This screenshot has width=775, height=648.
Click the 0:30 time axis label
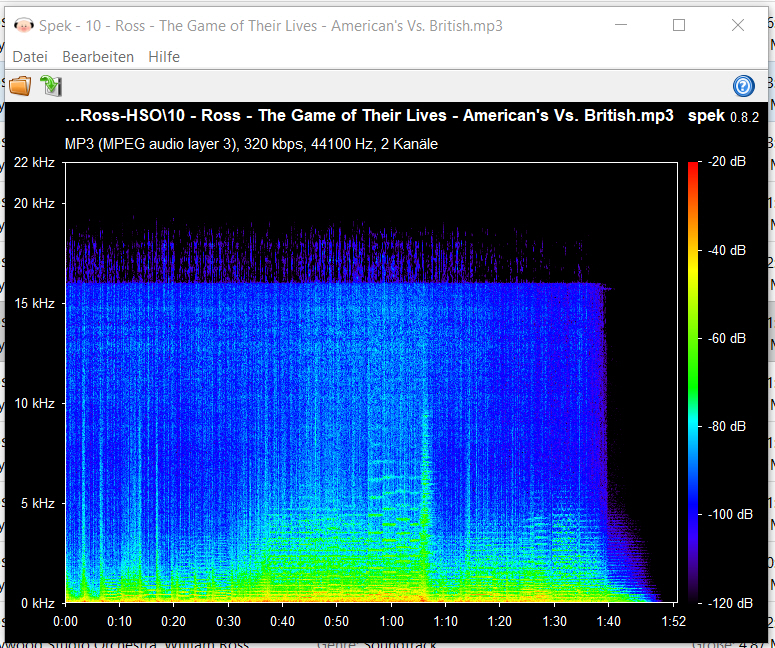[228, 621]
